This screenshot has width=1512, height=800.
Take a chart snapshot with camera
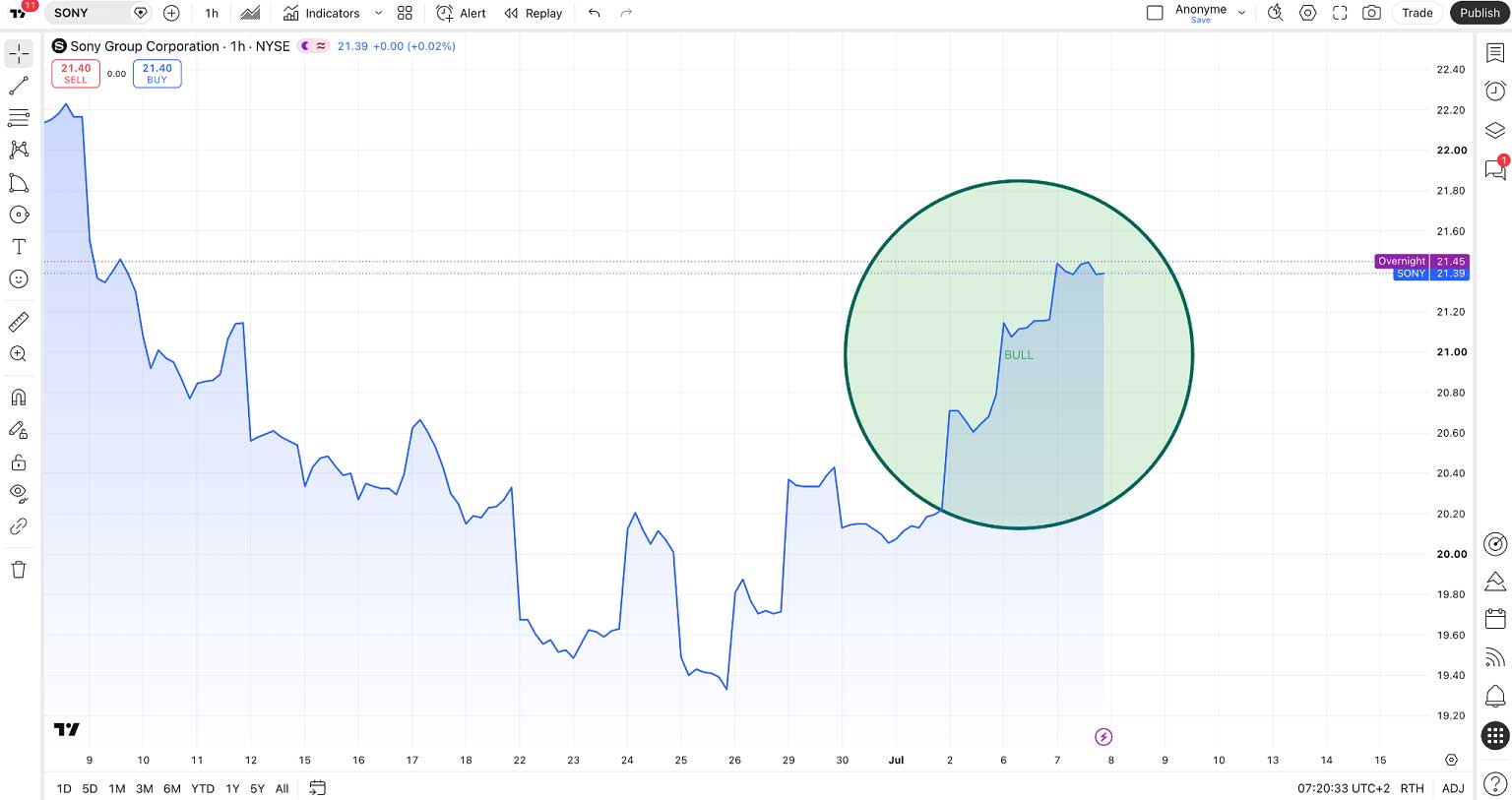(x=1371, y=13)
